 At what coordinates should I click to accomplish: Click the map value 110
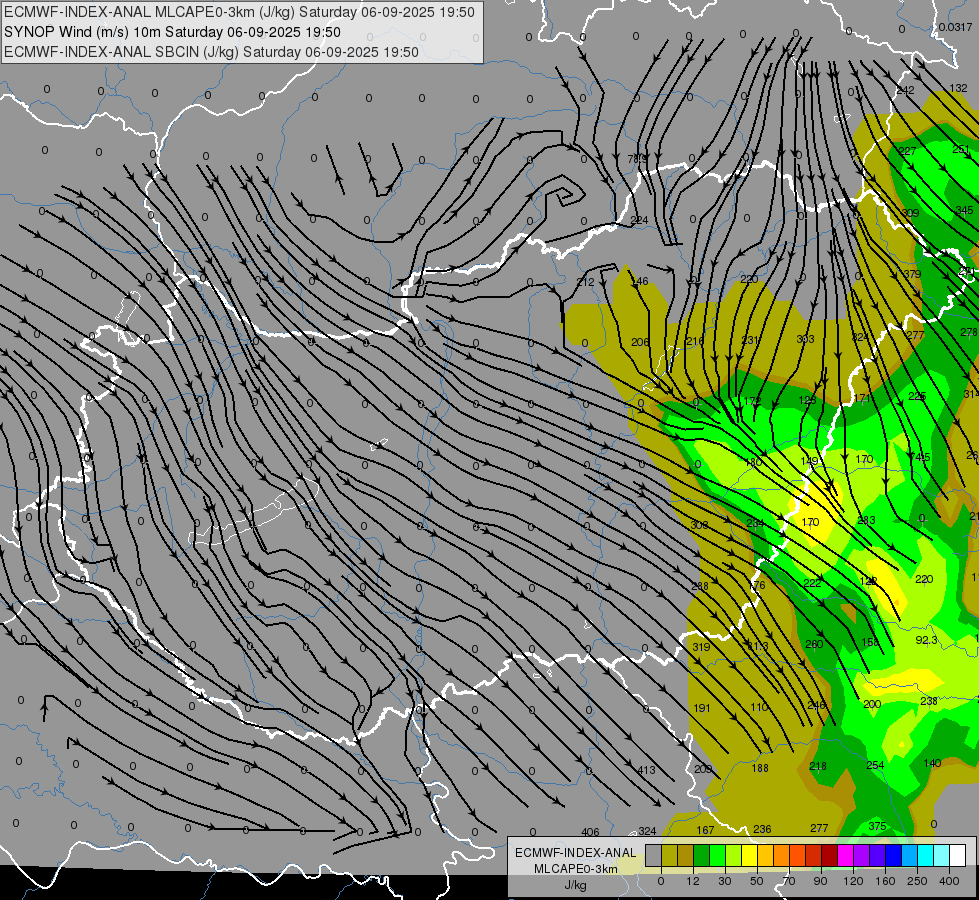(759, 707)
